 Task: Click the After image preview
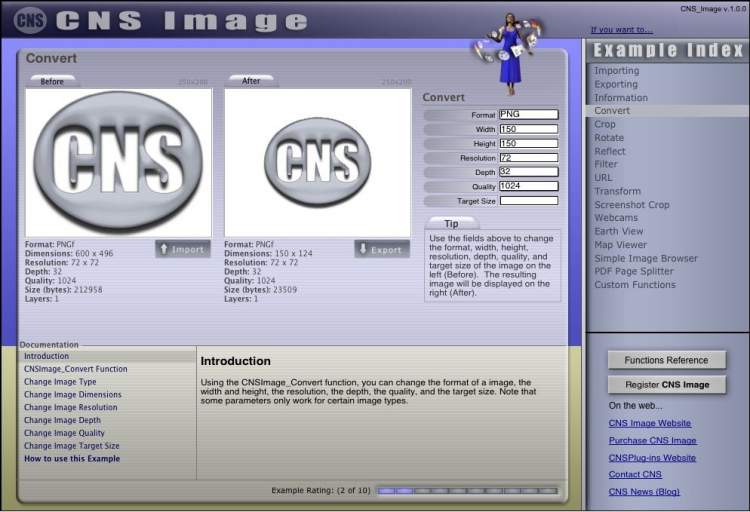pos(318,163)
